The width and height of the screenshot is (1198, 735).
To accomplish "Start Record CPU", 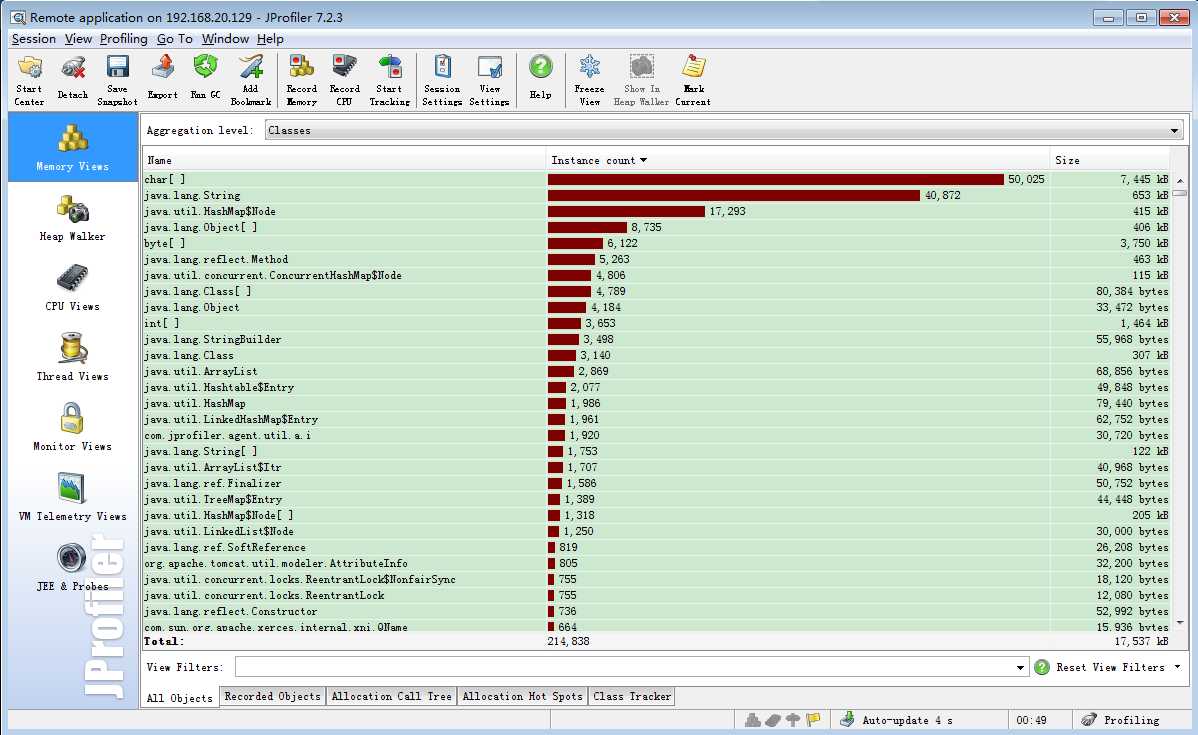I will (x=344, y=80).
